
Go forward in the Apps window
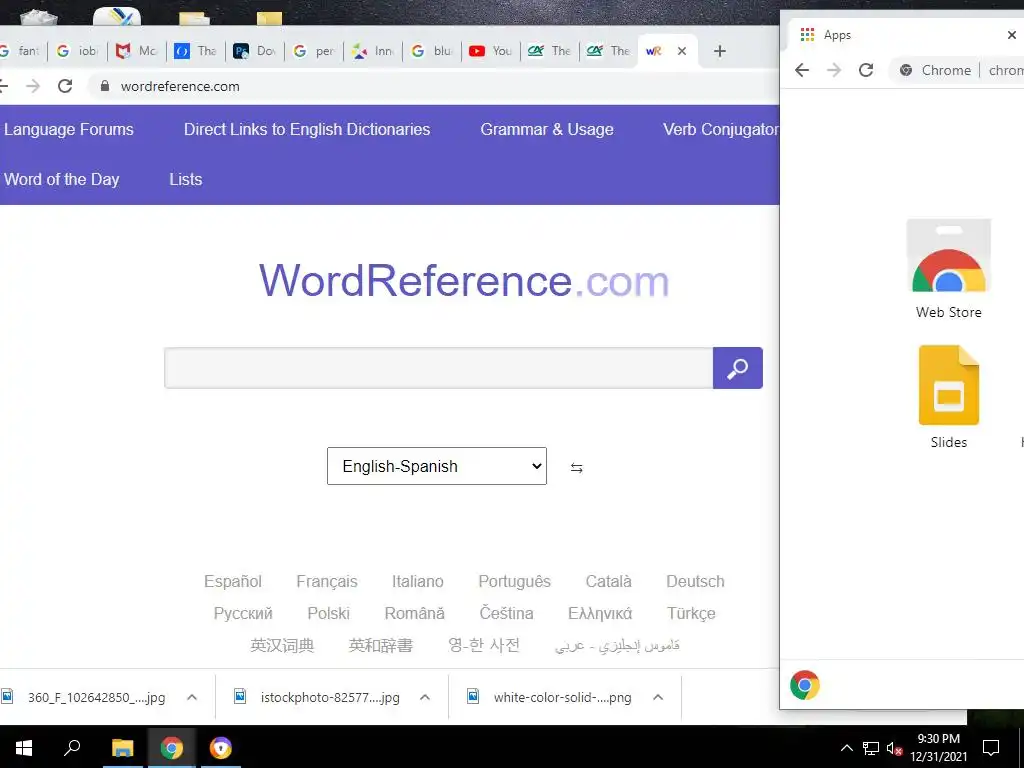click(834, 70)
